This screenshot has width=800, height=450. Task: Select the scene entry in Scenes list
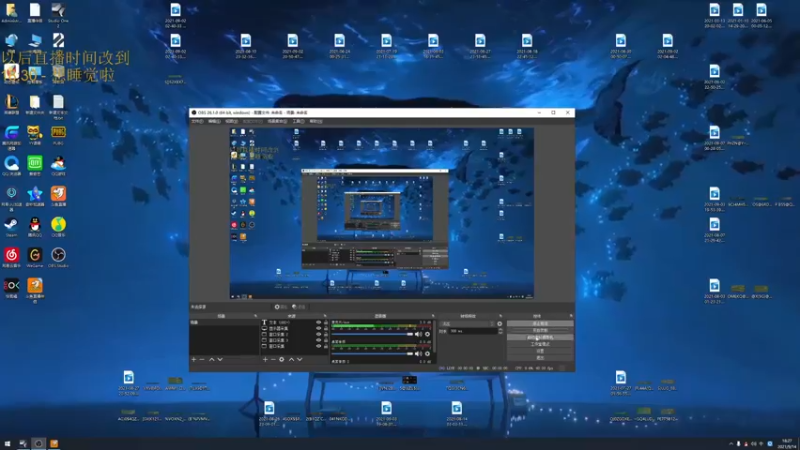[224, 322]
